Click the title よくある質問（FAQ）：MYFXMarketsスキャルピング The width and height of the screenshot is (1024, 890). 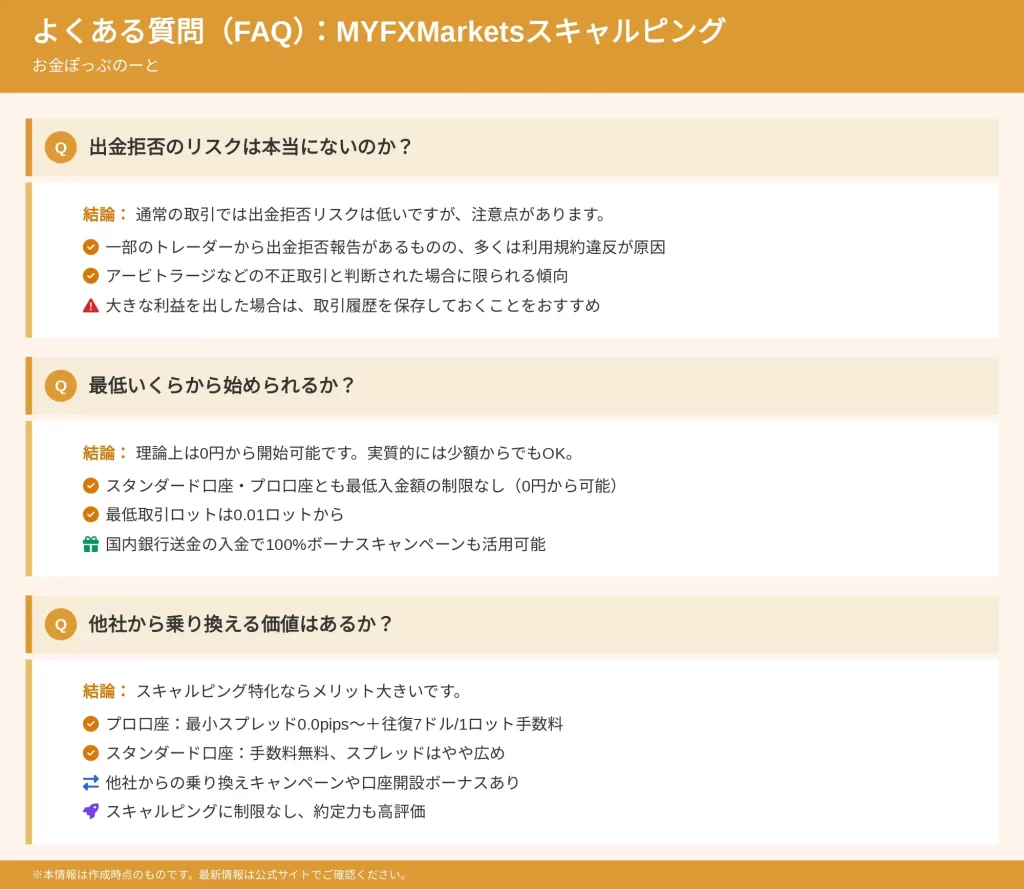coord(379,31)
